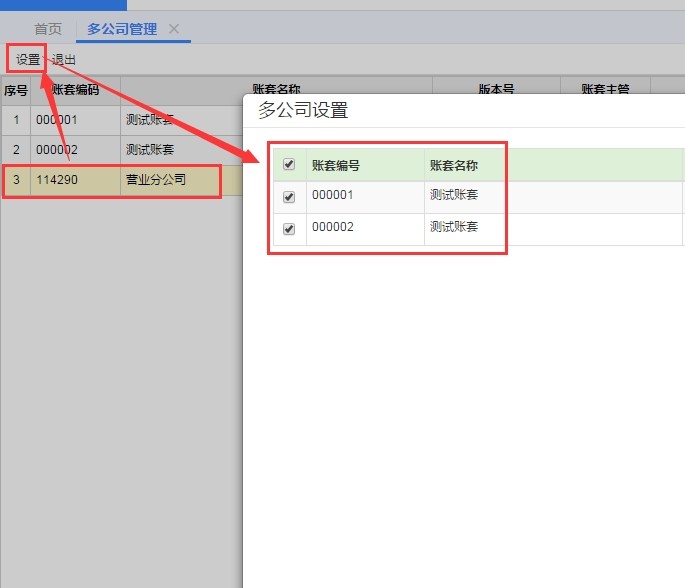The image size is (685, 588).
Task: Select the 多公司管理 tab
Action: tap(122, 29)
